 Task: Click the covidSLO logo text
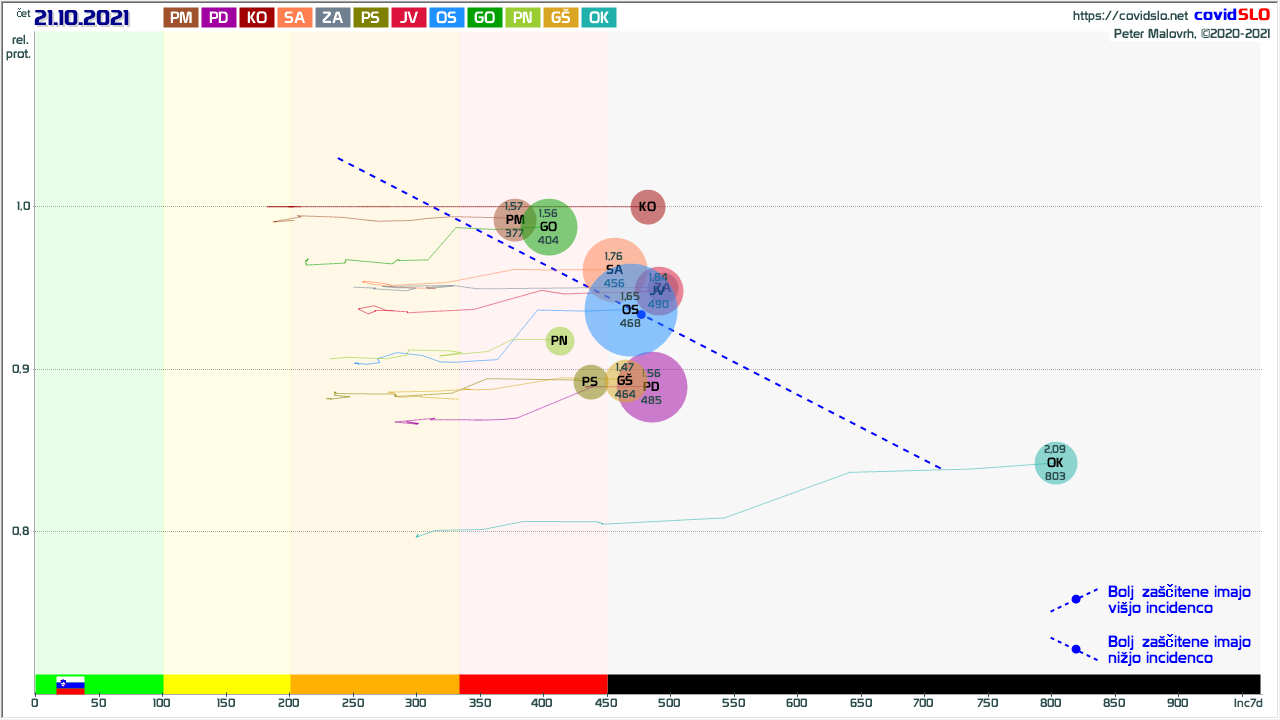pyautogui.click(x=1232, y=15)
